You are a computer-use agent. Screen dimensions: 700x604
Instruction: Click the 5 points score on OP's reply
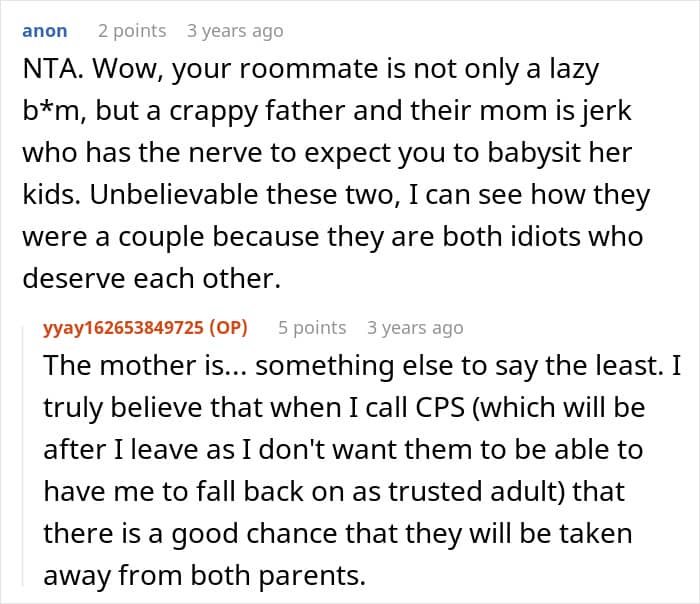tap(312, 328)
